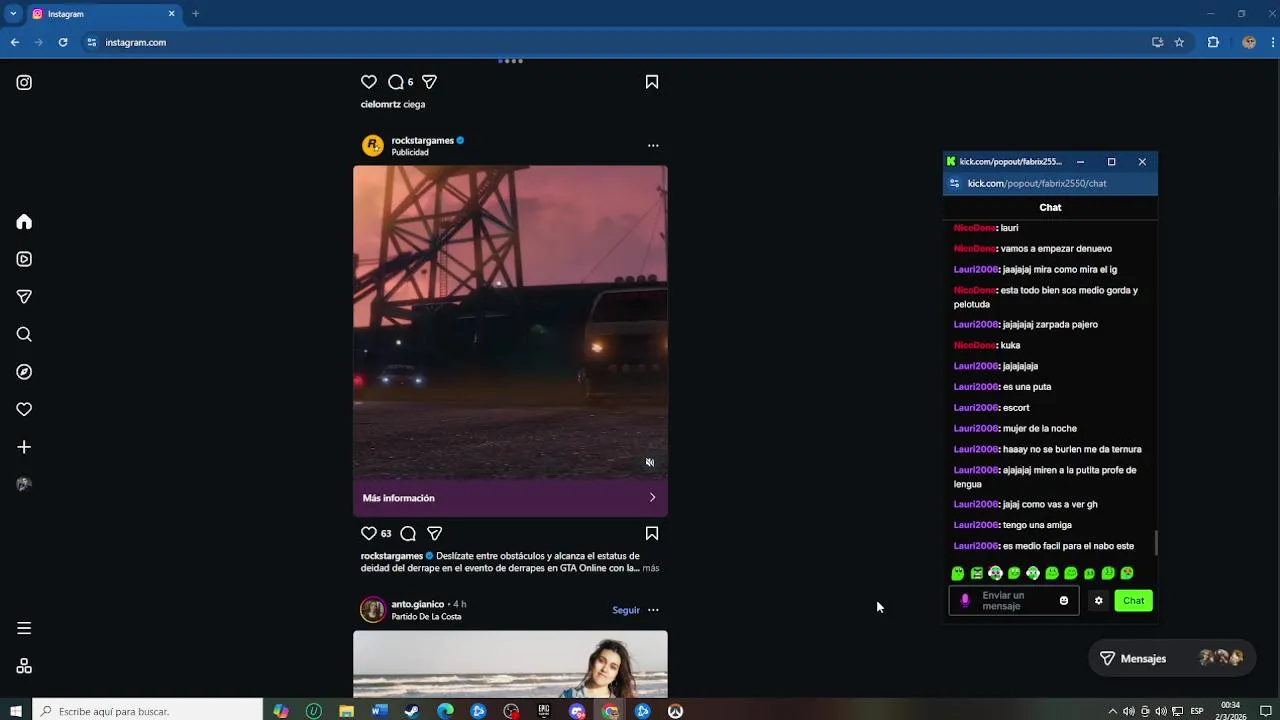The height and width of the screenshot is (720, 1280).
Task: Open the anto.gianico username link
Action: (418, 604)
